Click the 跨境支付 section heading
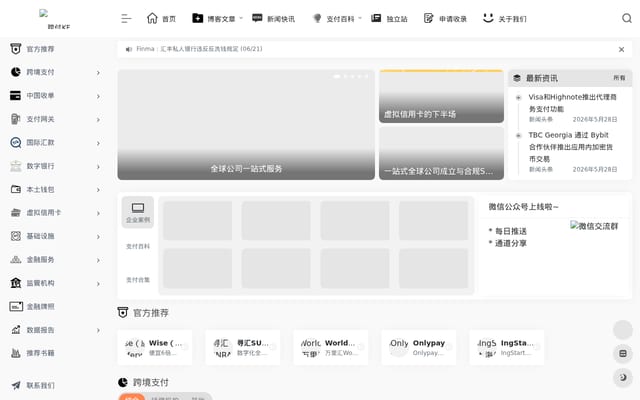This screenshot has width=640, height=400. [151, 382]
